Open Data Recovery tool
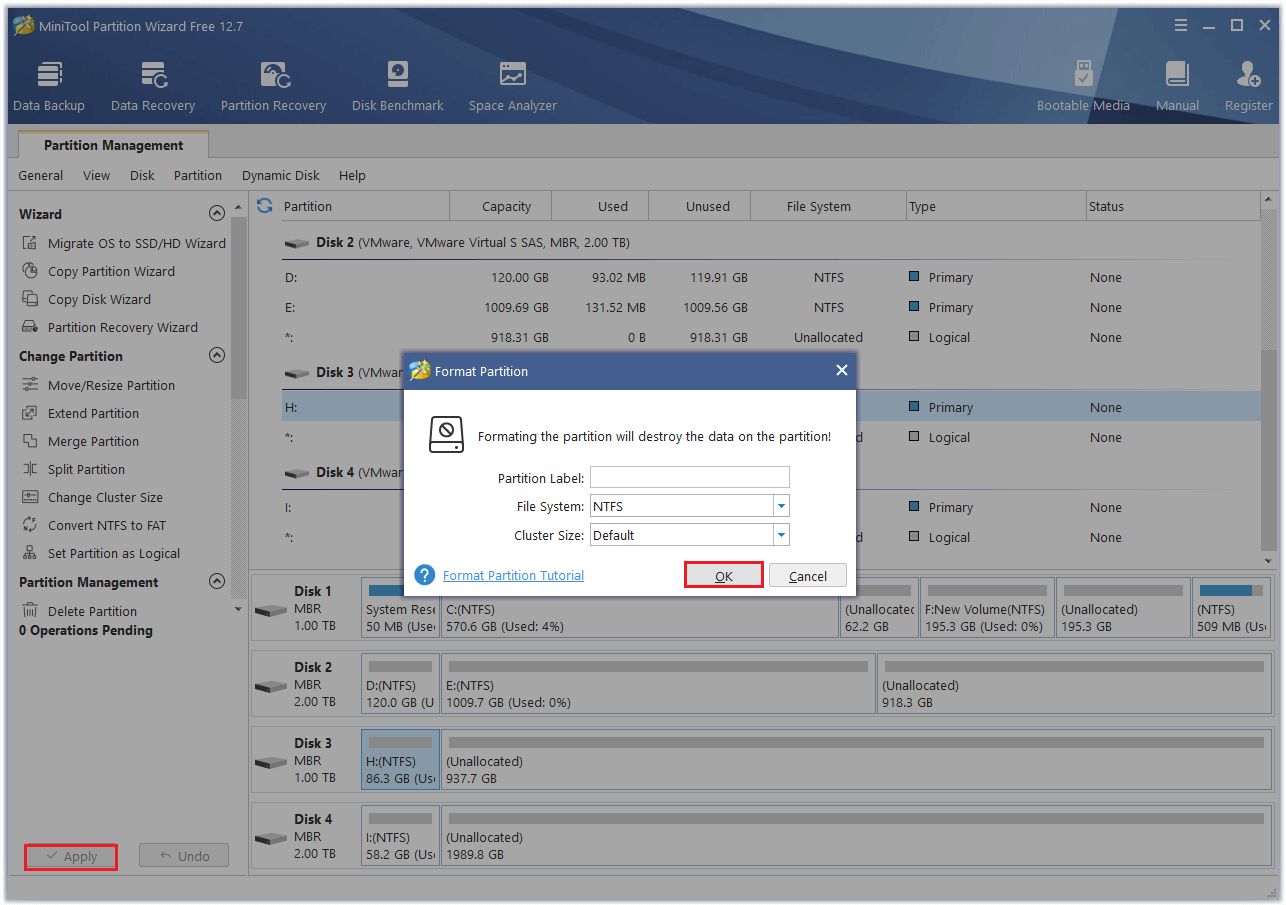This screenshot has height=905, width=1286. (153, 86)
